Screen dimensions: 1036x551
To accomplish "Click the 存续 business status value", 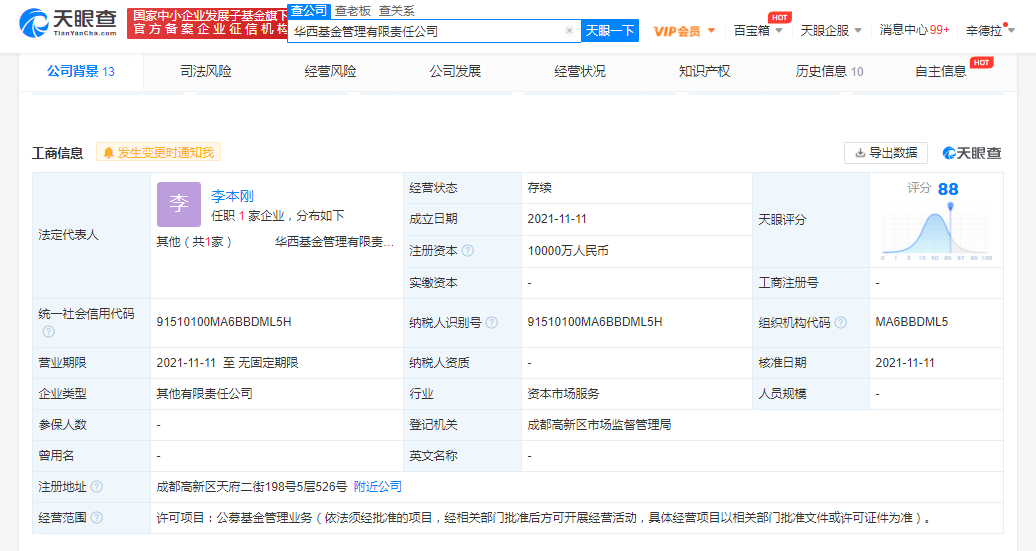I will [x=539, y=188].
